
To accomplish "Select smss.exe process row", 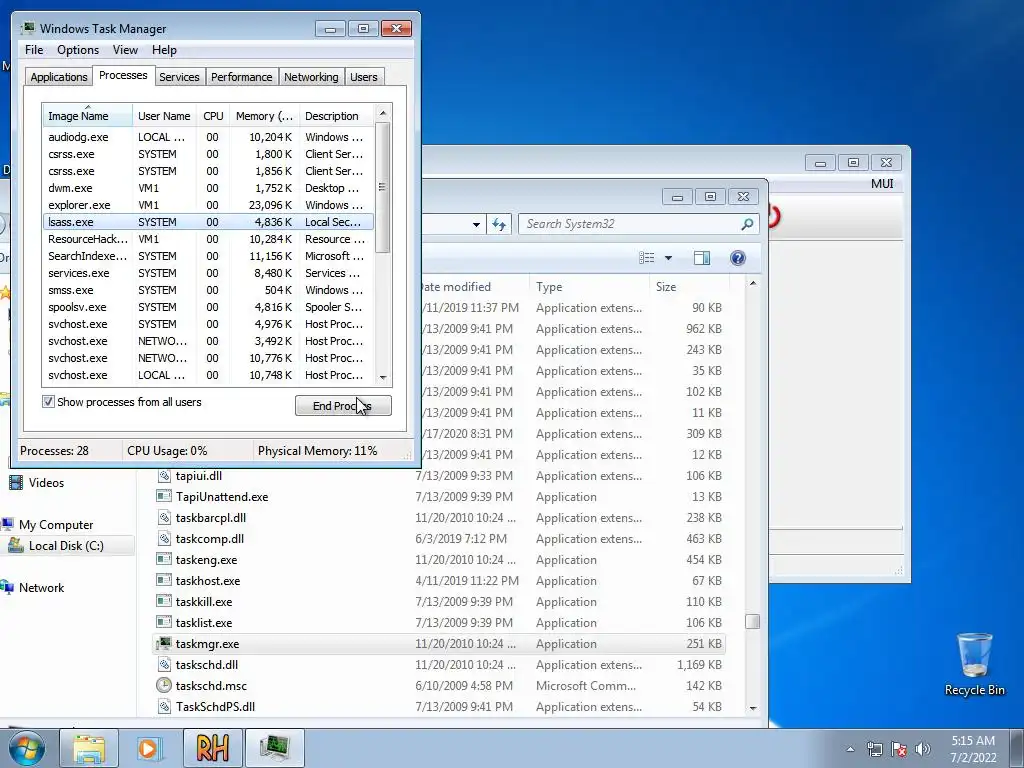I will click(x=208, y=290).
